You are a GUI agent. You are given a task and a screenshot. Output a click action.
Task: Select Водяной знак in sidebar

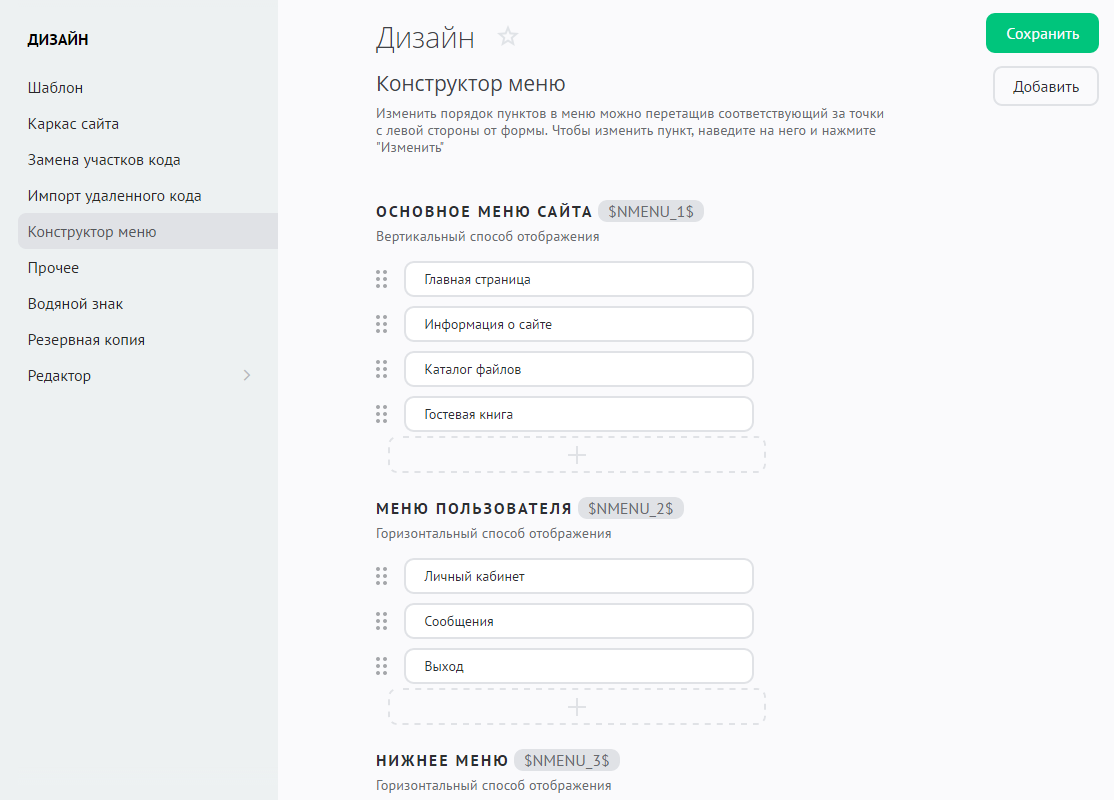tap(75, 304)
